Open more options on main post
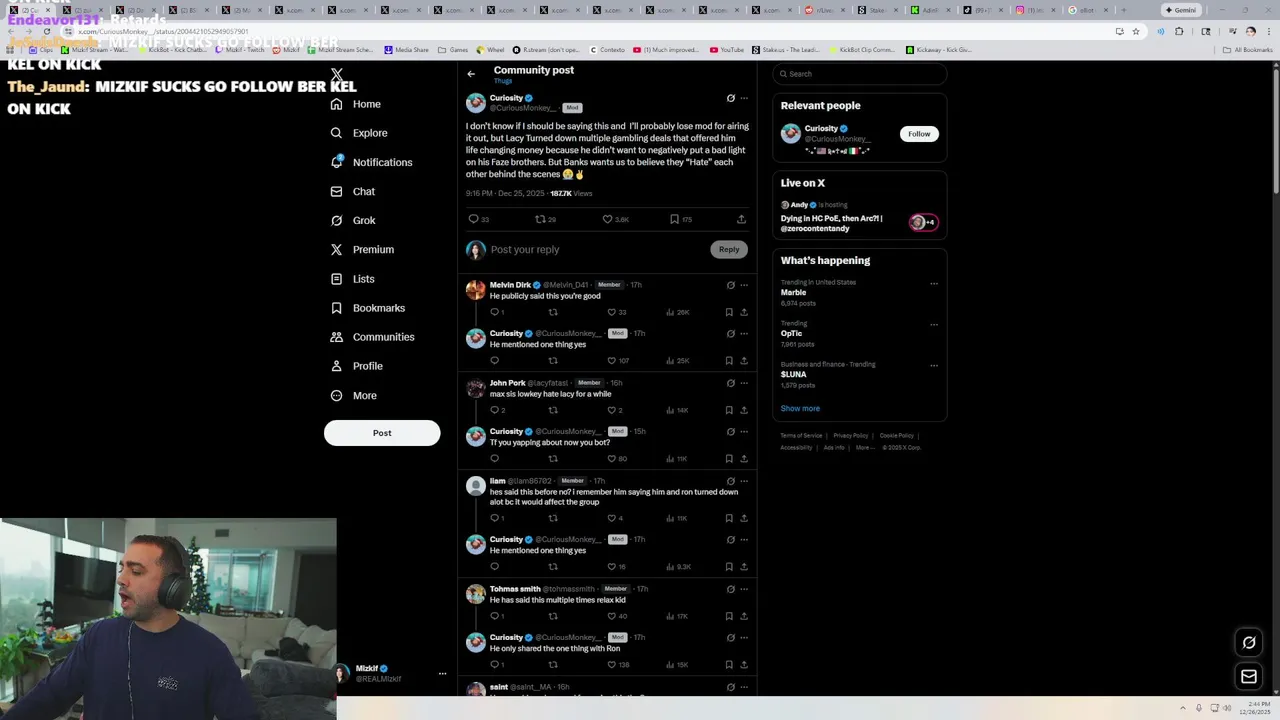 (744, 98)
